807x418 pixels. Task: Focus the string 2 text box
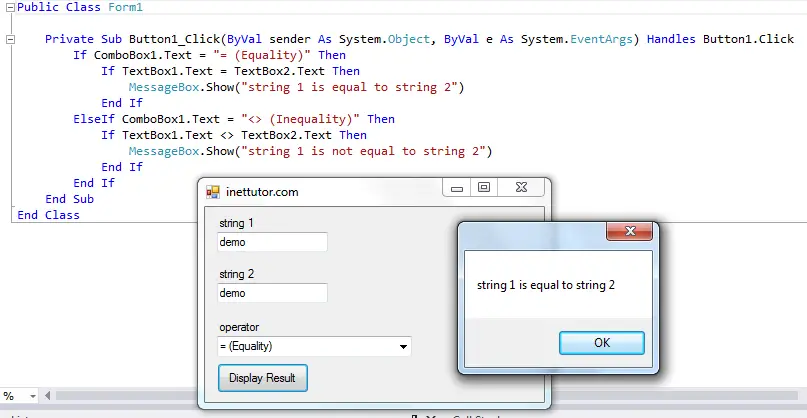(272, 293)
